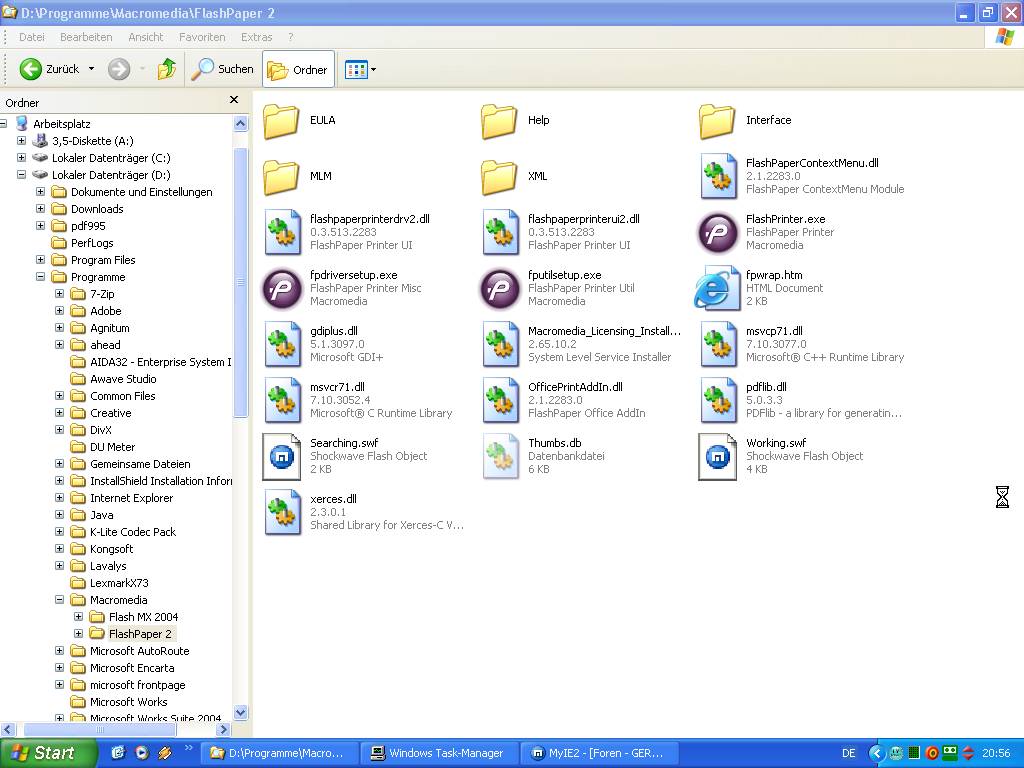
Task: Open the ? help menu
Action: point(291,37)
